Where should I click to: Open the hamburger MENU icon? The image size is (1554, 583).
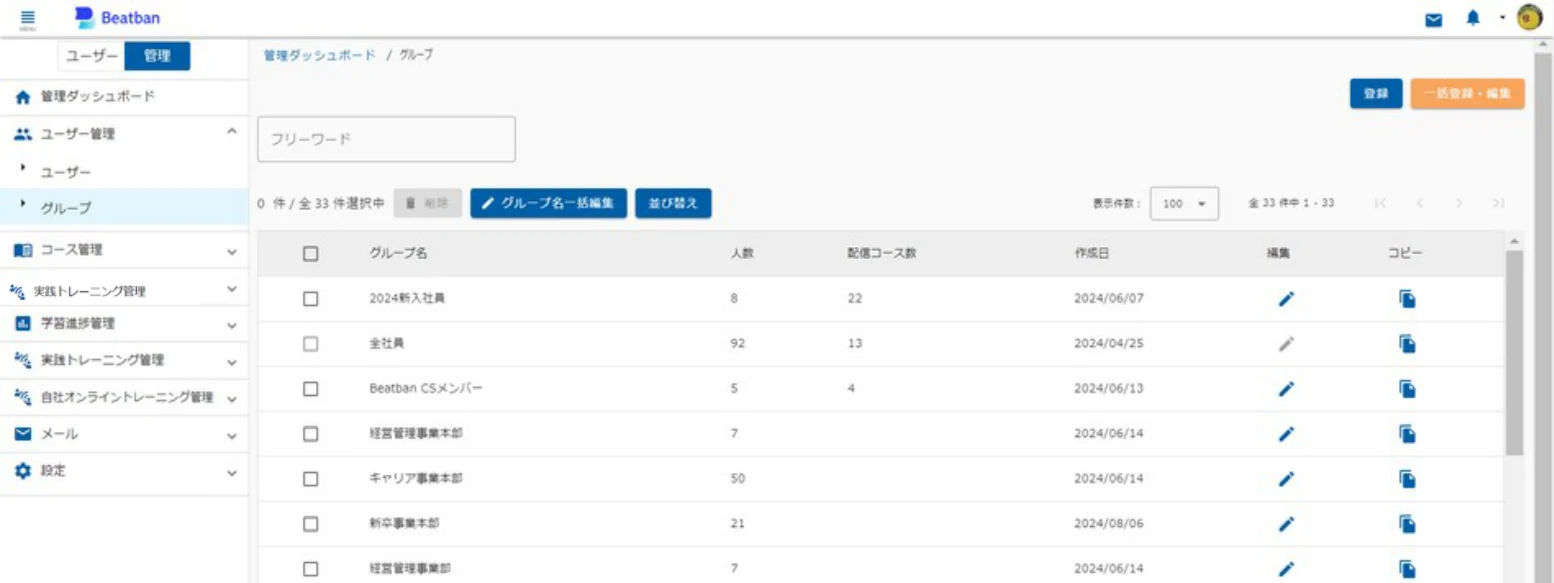click(27, 18)
